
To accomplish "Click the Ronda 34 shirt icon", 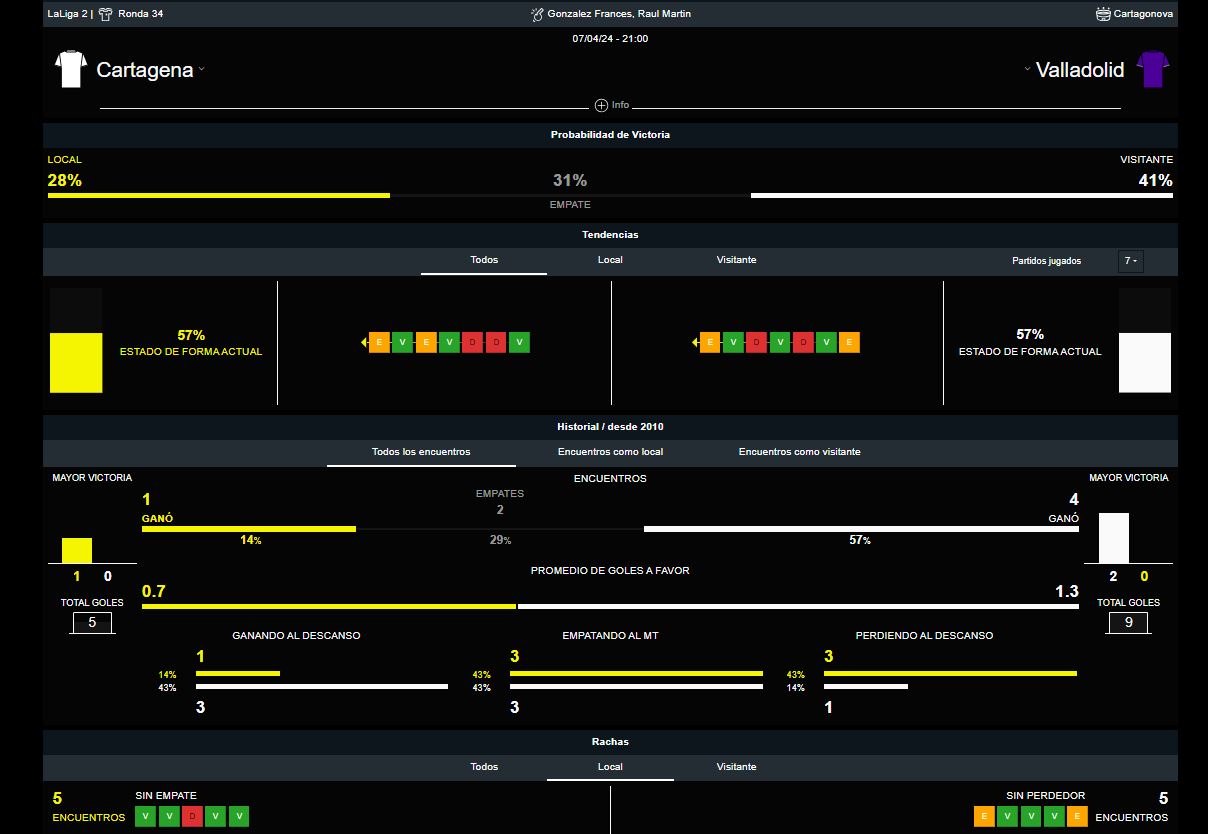I will pyautogui.click(x=105, y=14).
